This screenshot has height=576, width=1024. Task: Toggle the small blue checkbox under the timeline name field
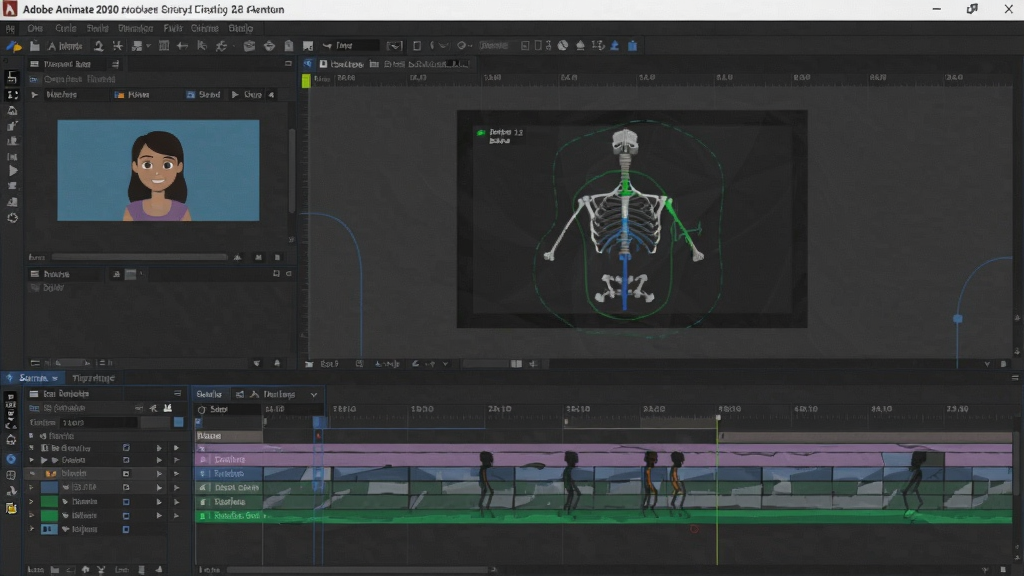pos(199,422)
